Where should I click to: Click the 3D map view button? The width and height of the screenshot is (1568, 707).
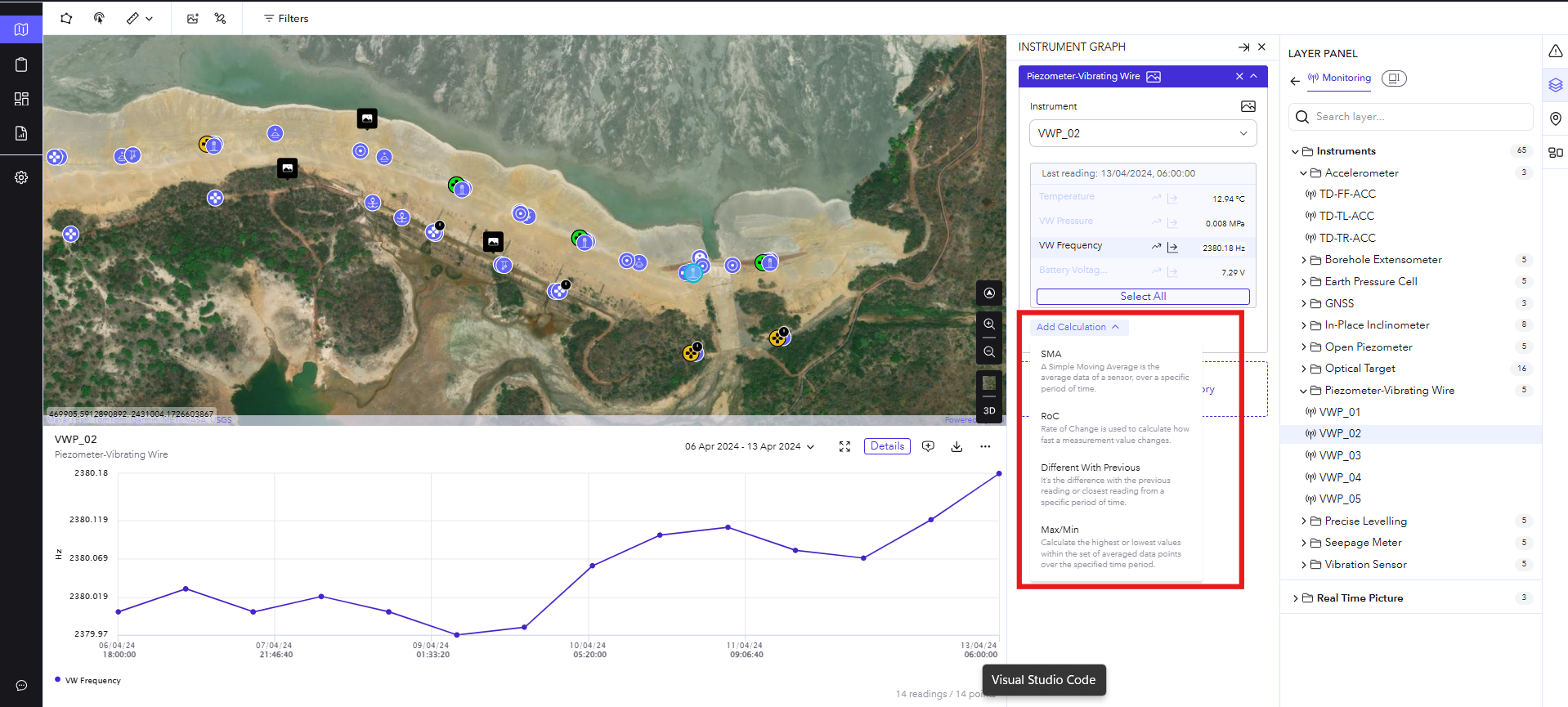989,411
